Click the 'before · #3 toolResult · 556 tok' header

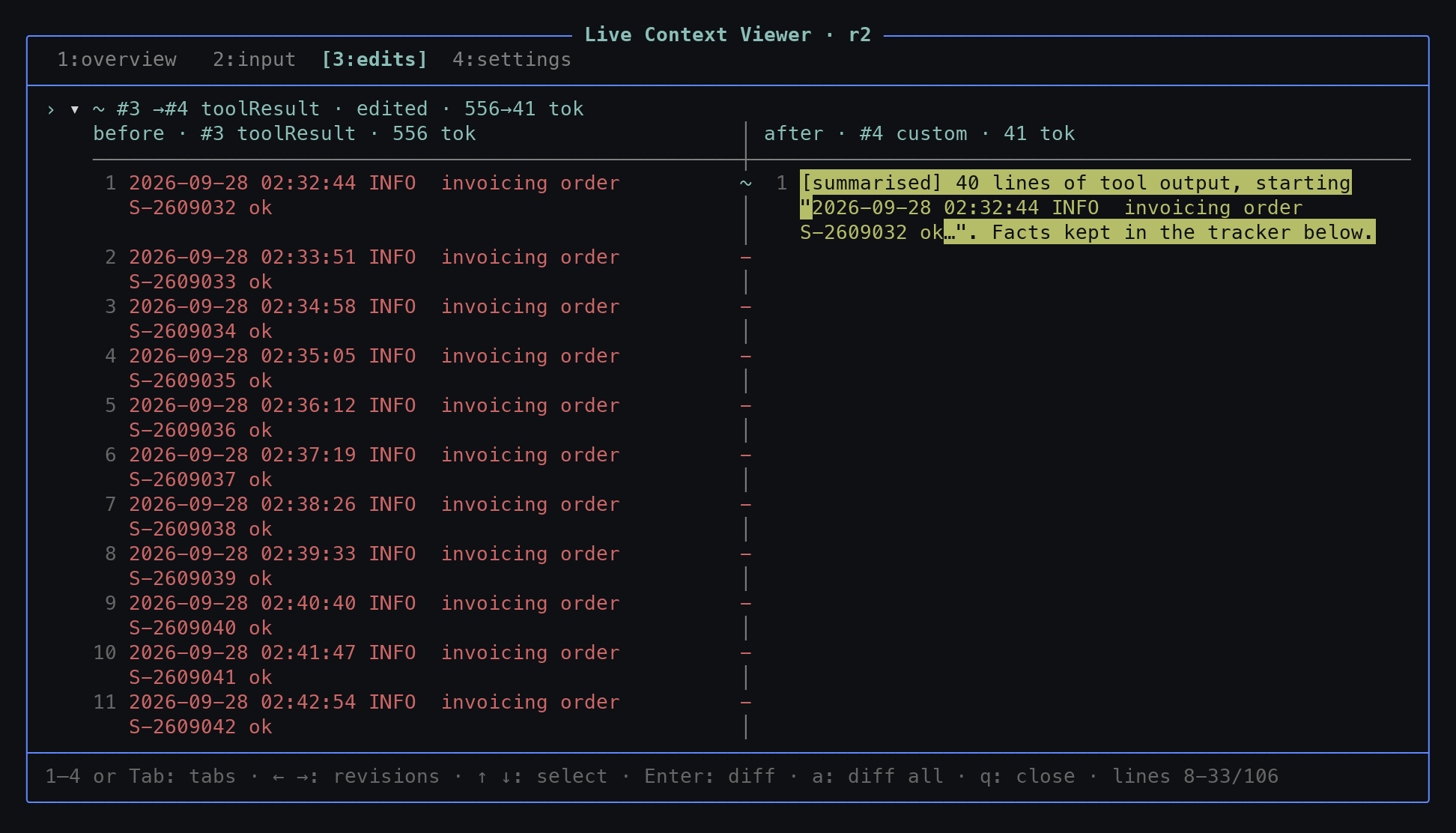coord(285,134)
